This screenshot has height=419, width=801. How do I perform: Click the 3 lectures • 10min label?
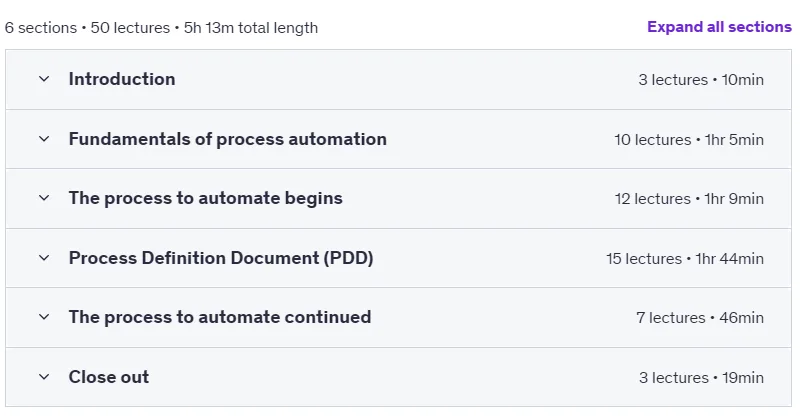[701, 80]
